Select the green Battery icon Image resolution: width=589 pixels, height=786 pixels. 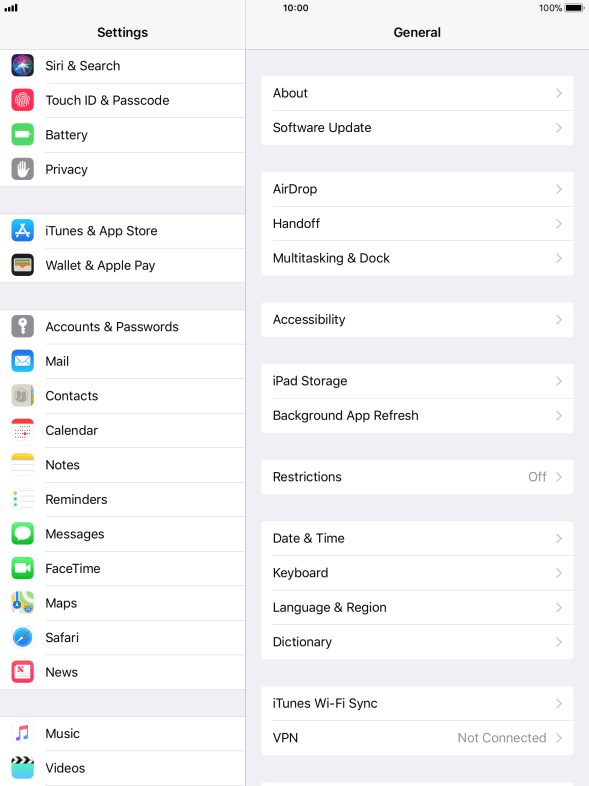tap(23, 135)
